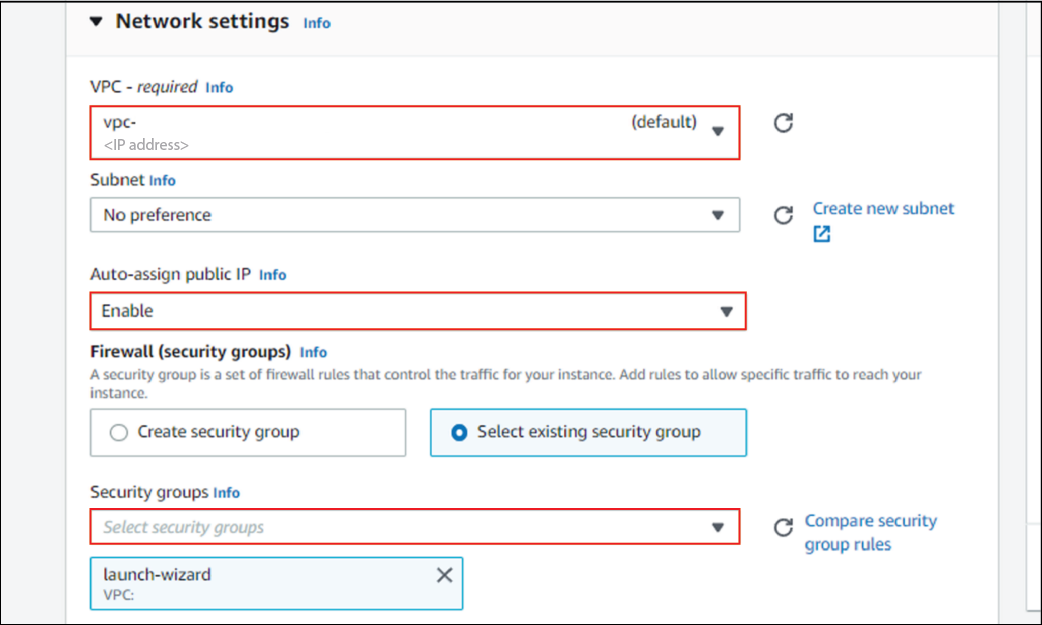Click the launch-wizard security group name
Image resolution: width=1042 pixels, height=625 pixels.
point(157,574)
